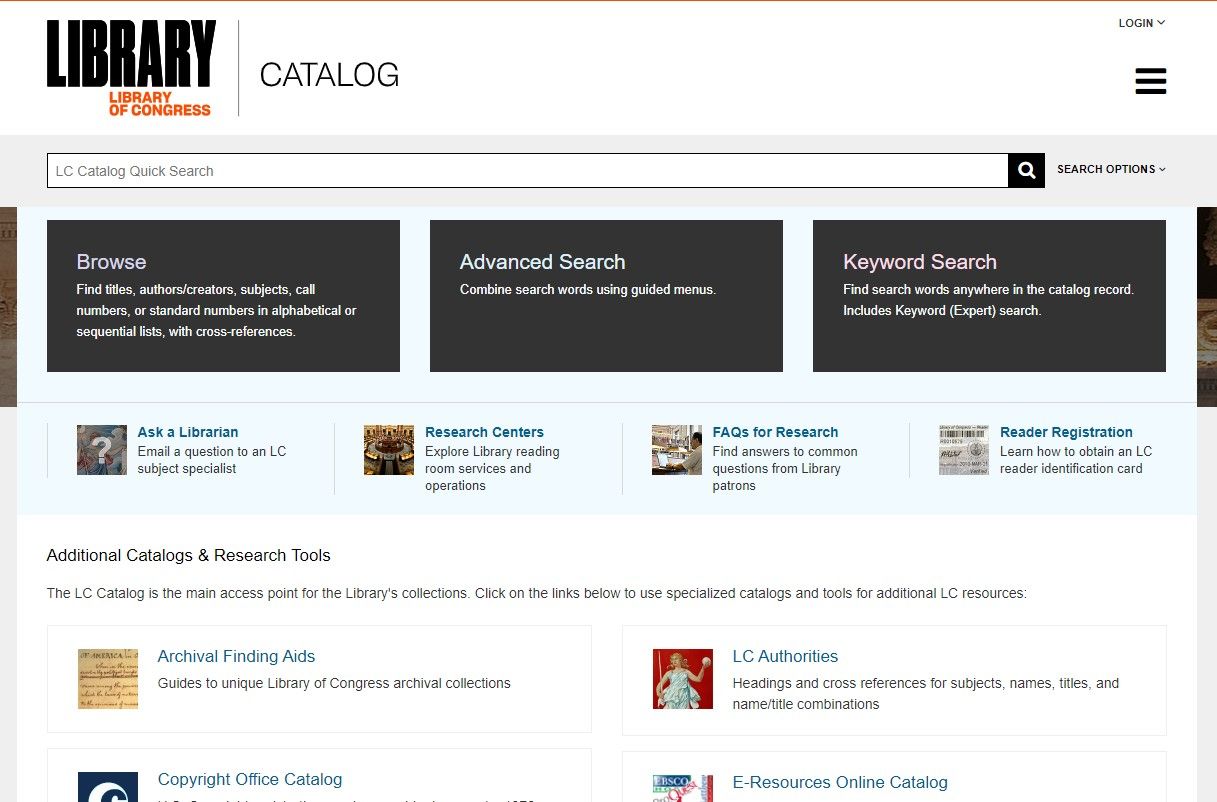Open the hamburger navigation menu
This screenshot has width=1217, height=802.
(1150, 81)
